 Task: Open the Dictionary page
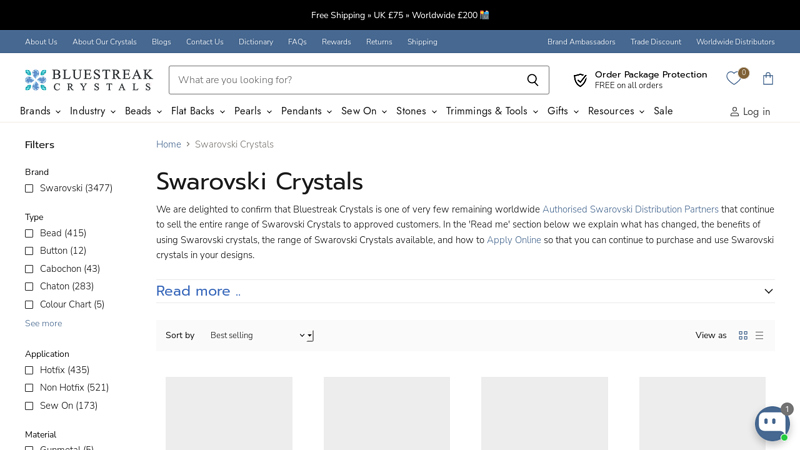pyautogui.click(x=256, y=42)
